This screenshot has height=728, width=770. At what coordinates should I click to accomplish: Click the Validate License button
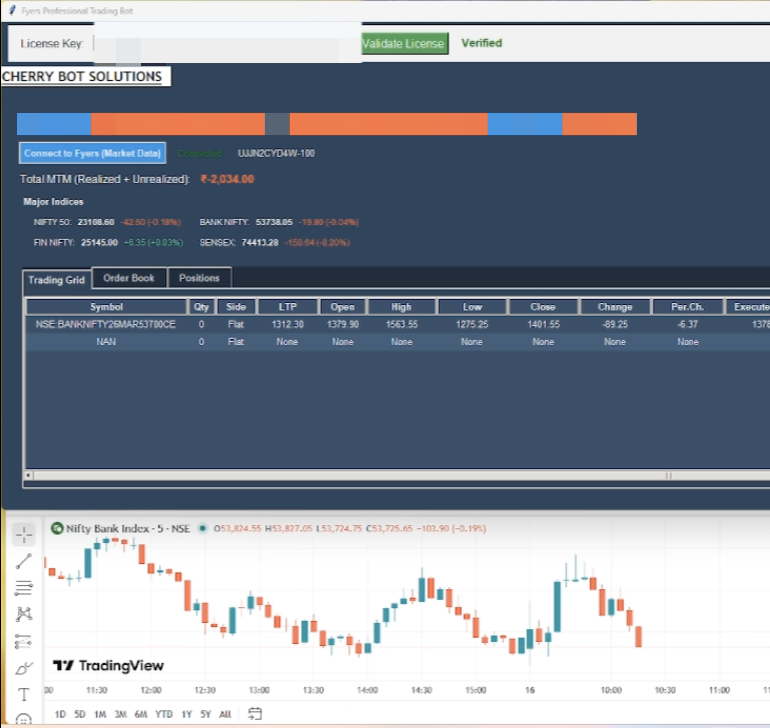point(404,44)
